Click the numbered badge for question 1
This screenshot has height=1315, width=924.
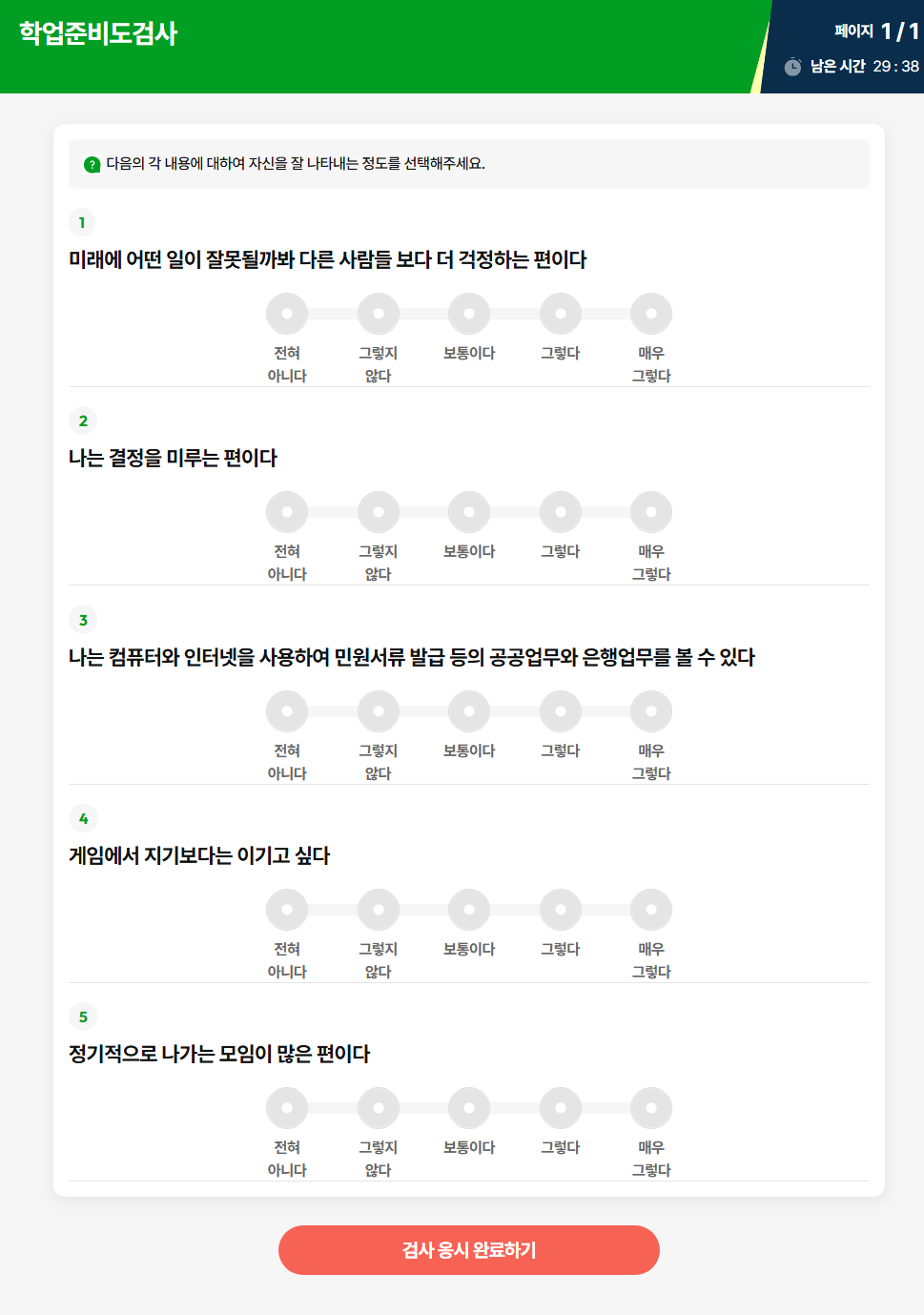83,223
